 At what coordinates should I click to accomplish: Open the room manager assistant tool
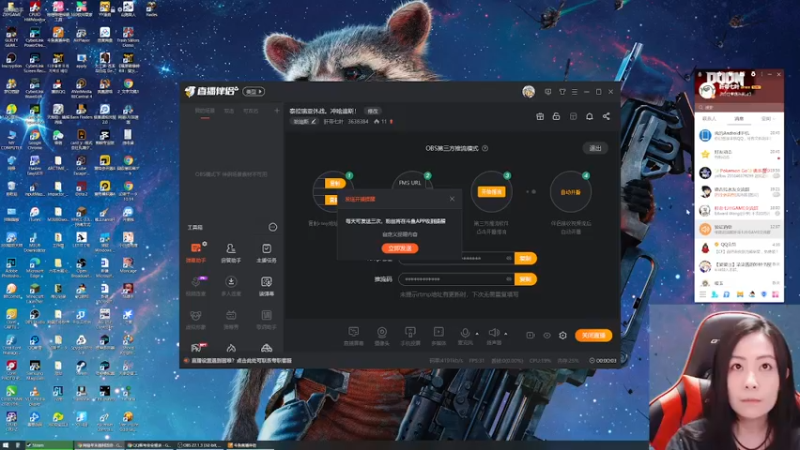tap(231, 253)
